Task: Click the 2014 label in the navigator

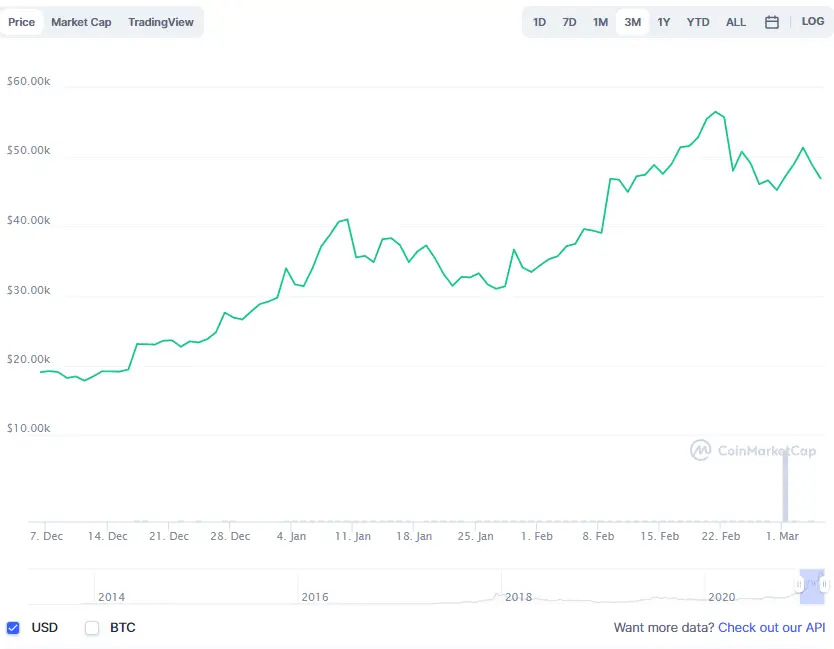Action: click(x=112, y=597)
